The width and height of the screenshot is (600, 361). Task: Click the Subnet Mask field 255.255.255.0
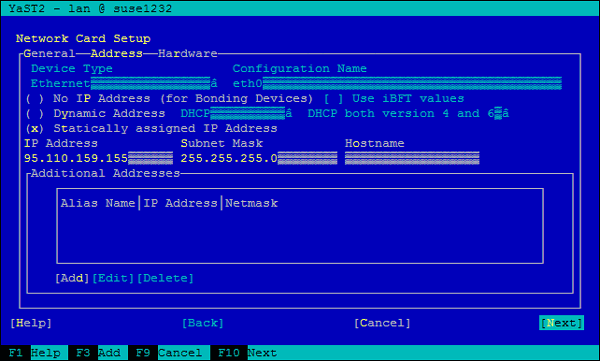pyautogui.click(x=259, y=158)
